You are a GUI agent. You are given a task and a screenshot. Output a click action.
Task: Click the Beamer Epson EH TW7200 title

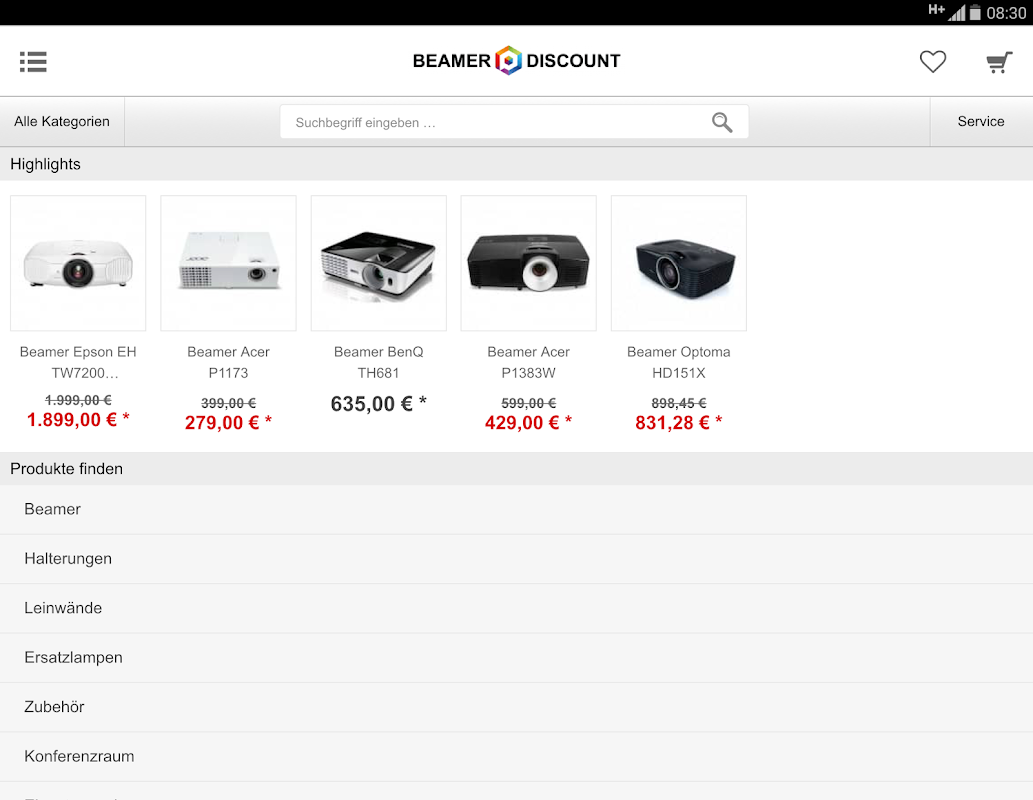pyautogui.click(x=78, y=362)
